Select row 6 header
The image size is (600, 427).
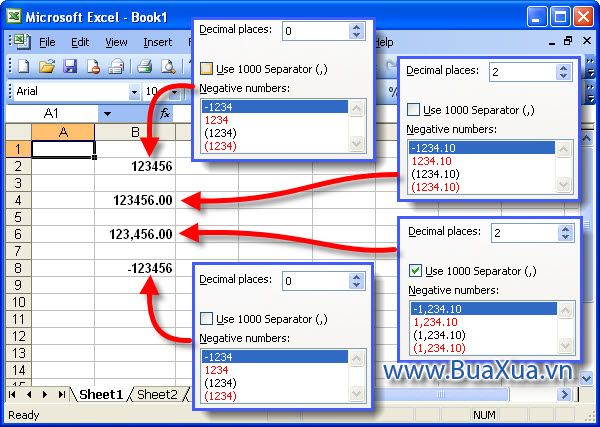click(x=18, y=234)
